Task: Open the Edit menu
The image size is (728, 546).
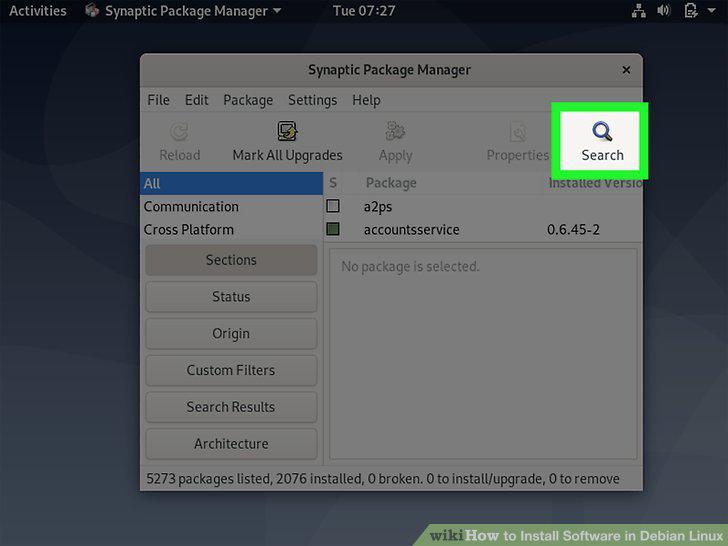Action: pyautogui.click(x=196, y=100)
